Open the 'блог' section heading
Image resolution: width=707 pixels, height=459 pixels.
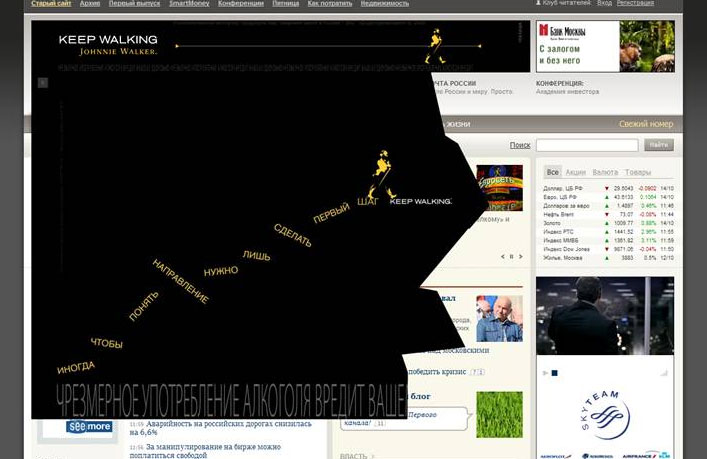[x=420, y=396]
